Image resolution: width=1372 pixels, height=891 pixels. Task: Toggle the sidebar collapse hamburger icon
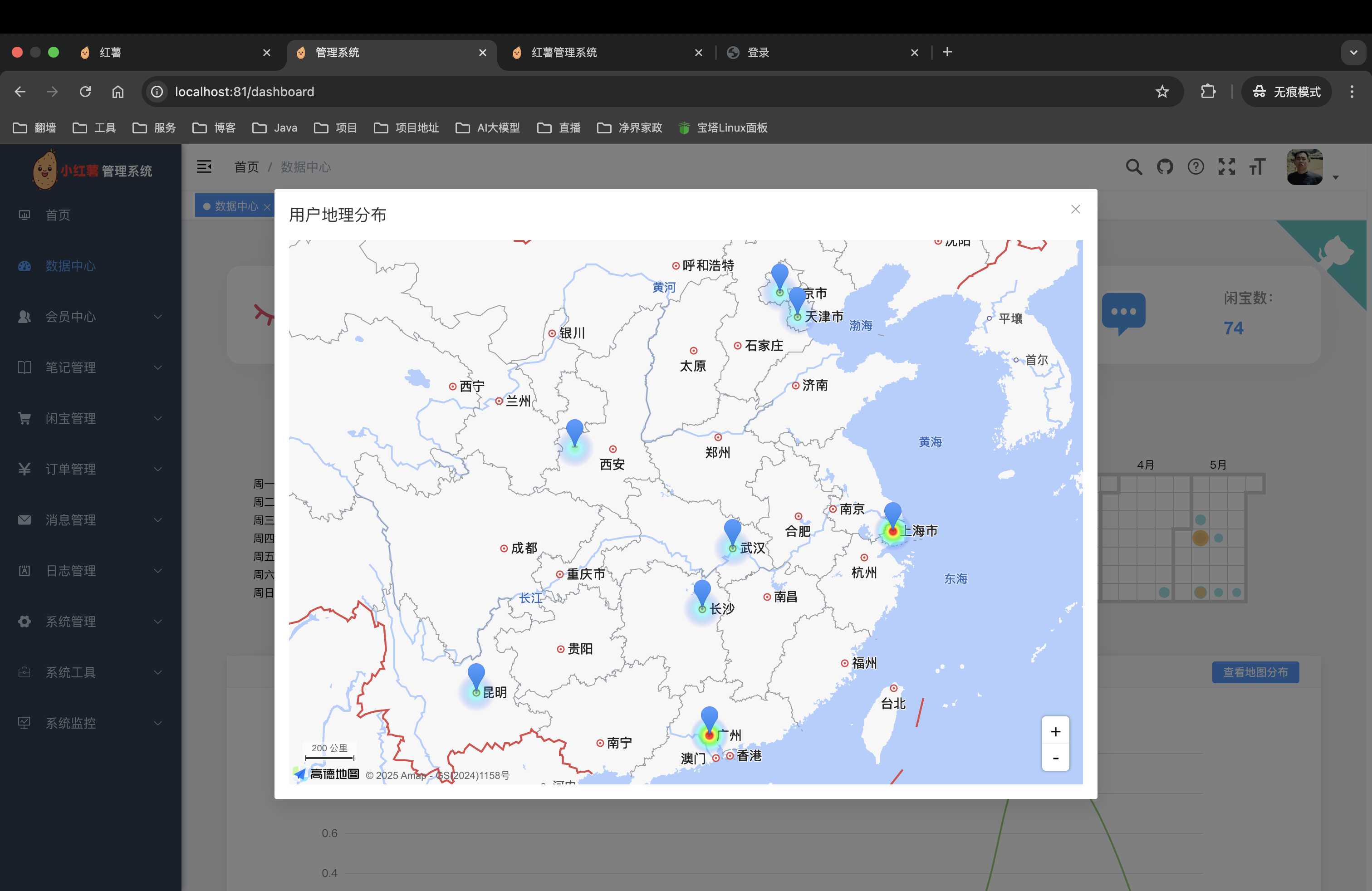click(x=204, y=166)
